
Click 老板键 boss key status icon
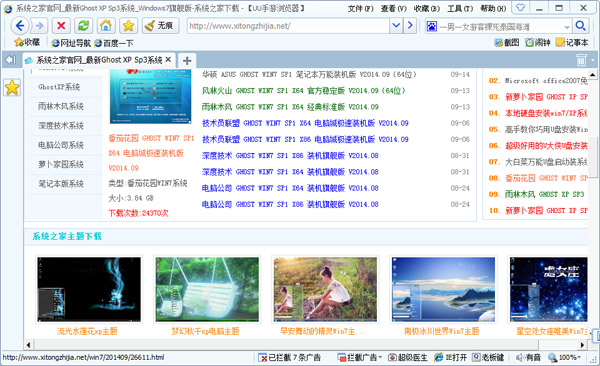pos(488,358)
